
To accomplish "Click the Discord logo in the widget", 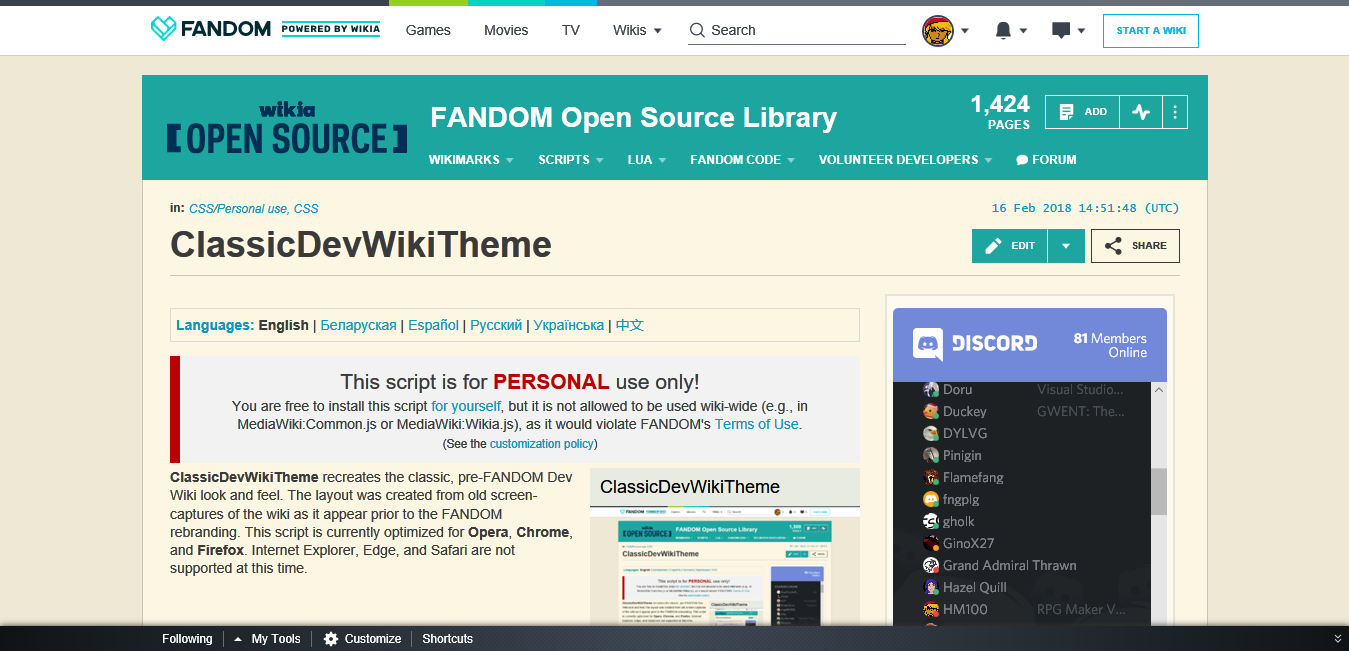I will tap(930, 344).
